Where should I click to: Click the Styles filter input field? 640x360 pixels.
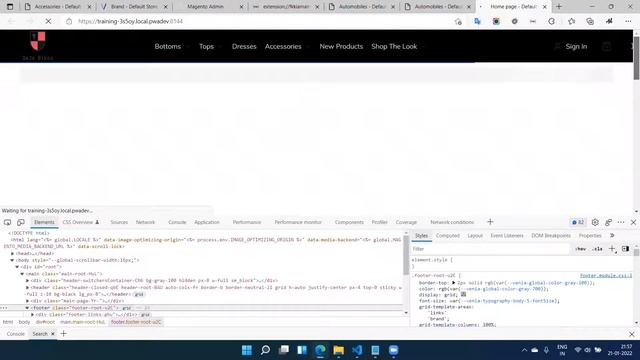(x=490, y=249)
